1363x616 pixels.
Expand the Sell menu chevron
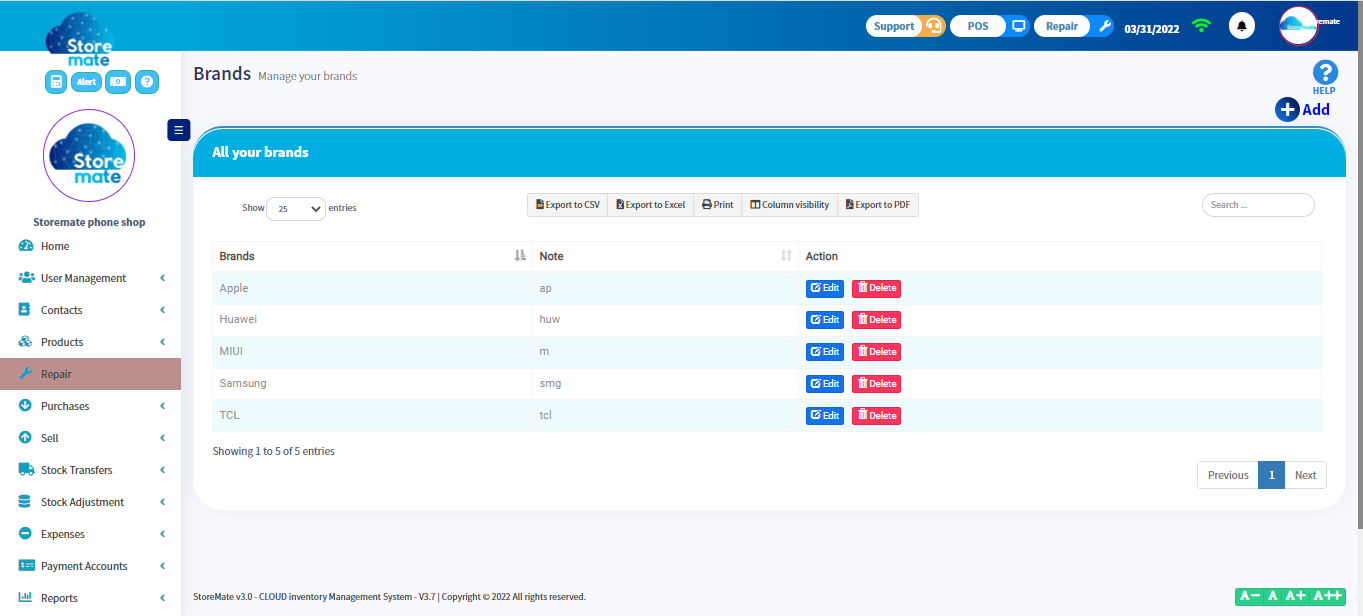[162, 438]
